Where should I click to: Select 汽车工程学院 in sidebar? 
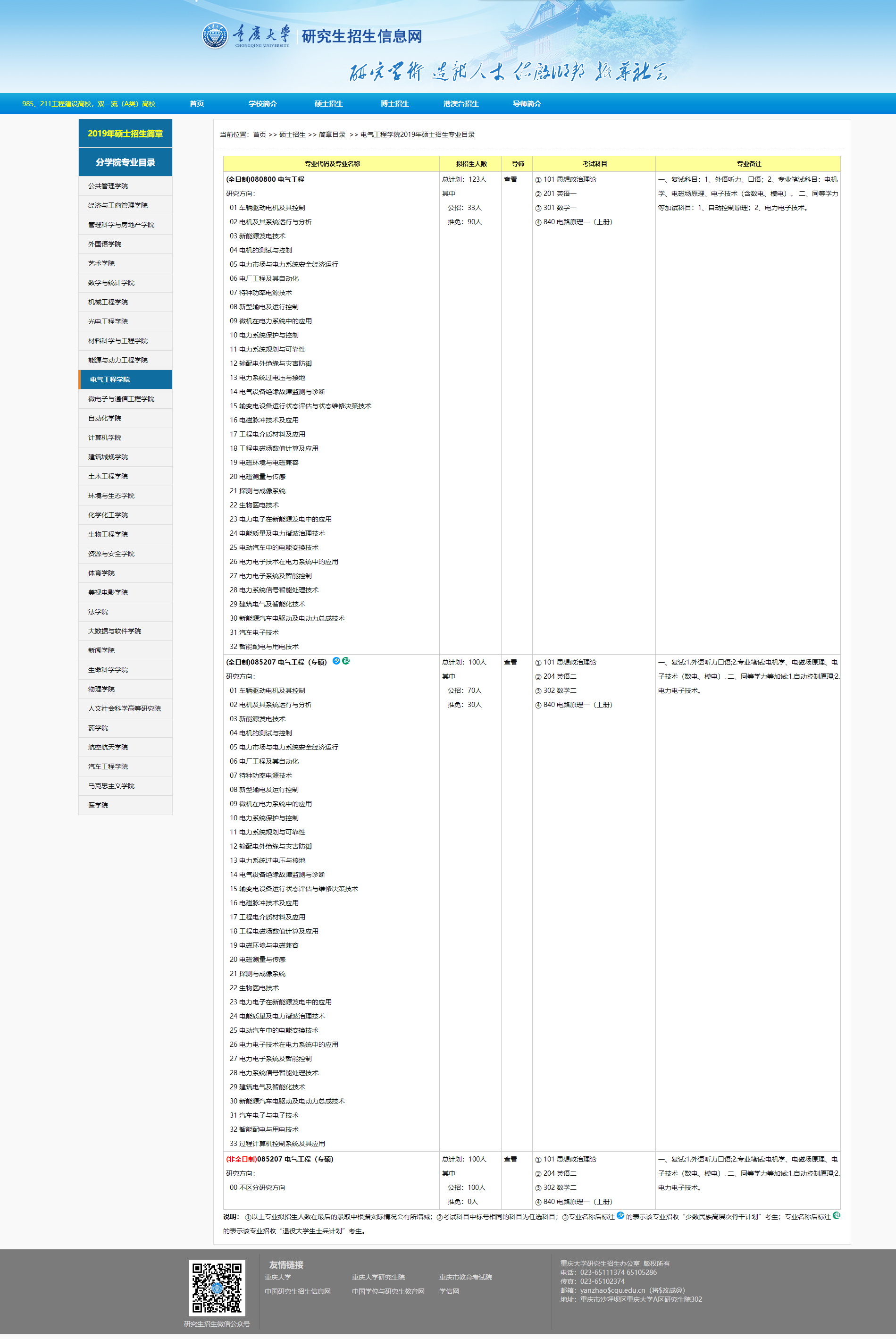coord(125,767)
